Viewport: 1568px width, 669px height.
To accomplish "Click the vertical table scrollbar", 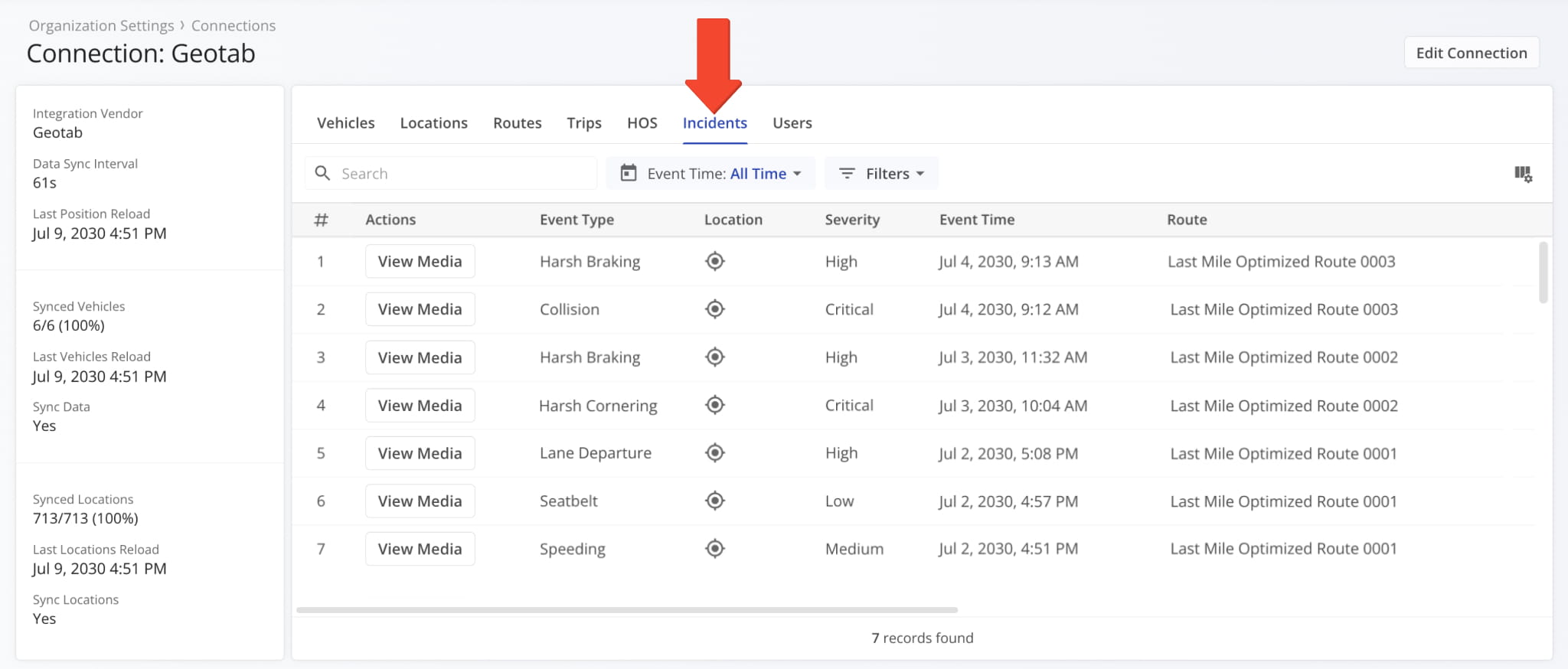I will click(x=1543, y=272).
